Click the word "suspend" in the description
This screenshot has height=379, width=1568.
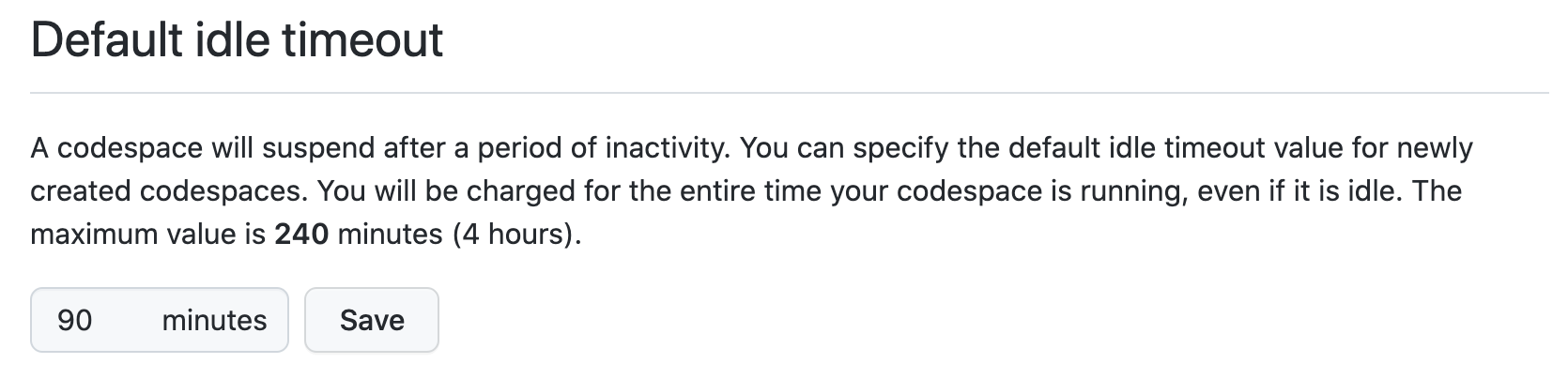[x=318, y=148]
